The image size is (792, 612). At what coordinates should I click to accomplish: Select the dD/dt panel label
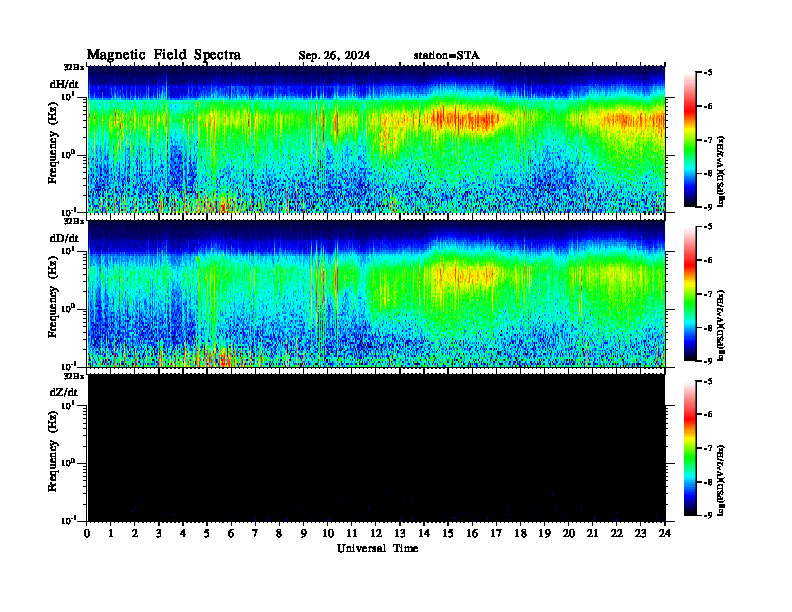(64, 238)
